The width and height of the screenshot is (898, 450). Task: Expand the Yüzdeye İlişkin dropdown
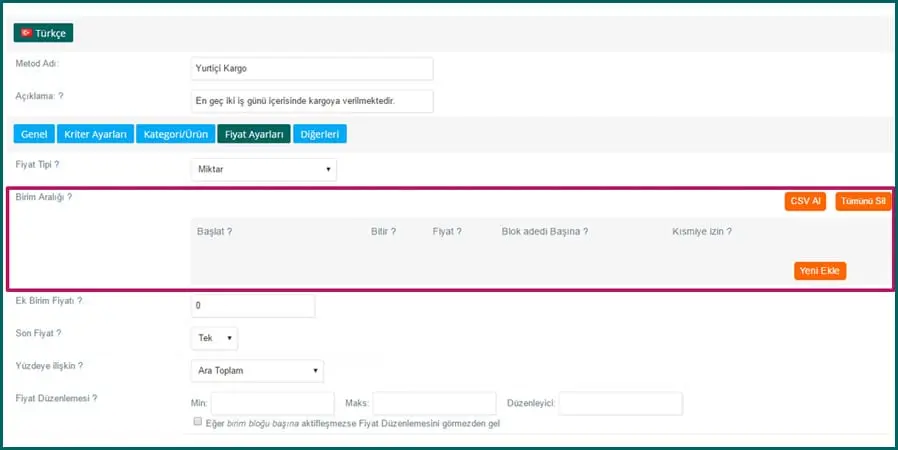[x=257, y=371]
